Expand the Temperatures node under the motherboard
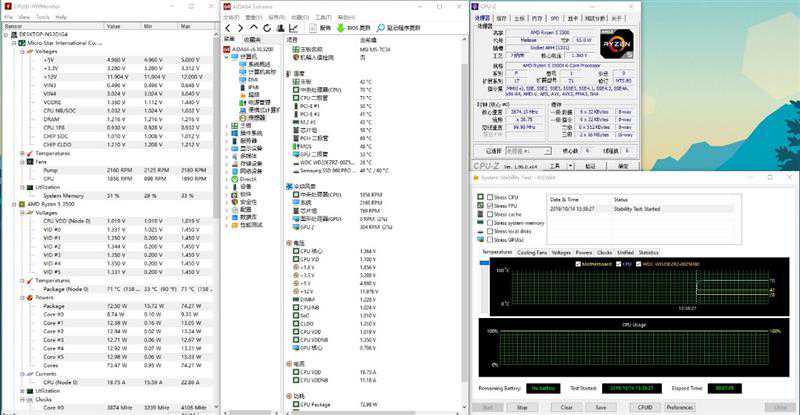This screenshot has width=800, height=415. pyautogui.click(x=21, y=153)
